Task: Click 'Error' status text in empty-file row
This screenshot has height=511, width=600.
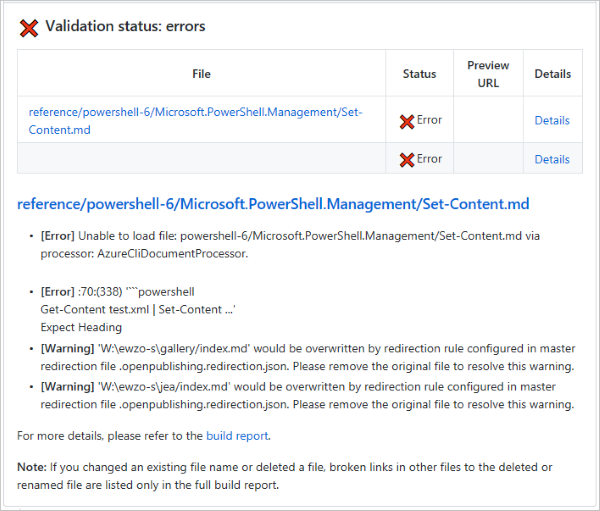Action: coord(429,159)
